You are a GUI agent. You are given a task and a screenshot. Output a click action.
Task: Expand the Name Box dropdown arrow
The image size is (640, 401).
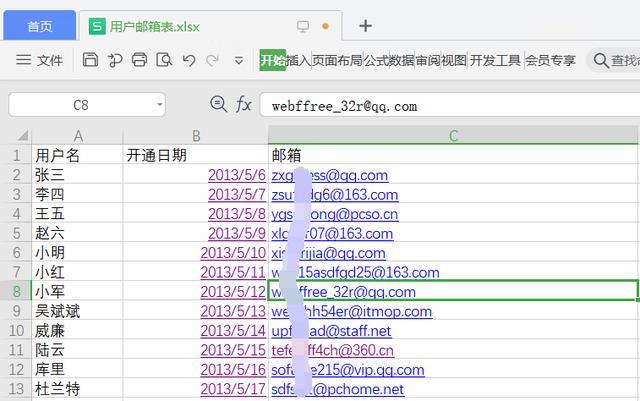point(160,105)
